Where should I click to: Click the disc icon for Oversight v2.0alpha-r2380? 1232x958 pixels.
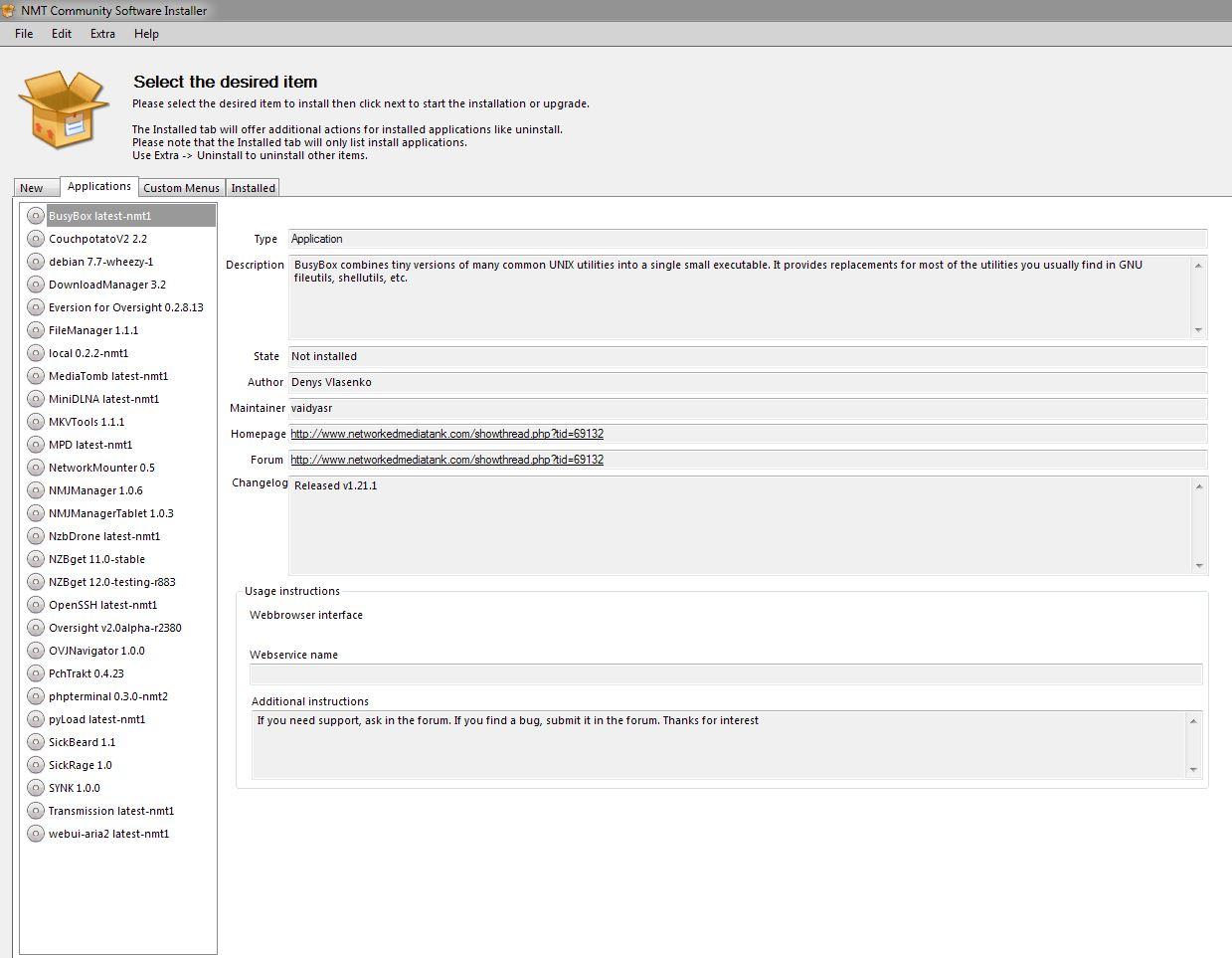[x=36, y=628]
